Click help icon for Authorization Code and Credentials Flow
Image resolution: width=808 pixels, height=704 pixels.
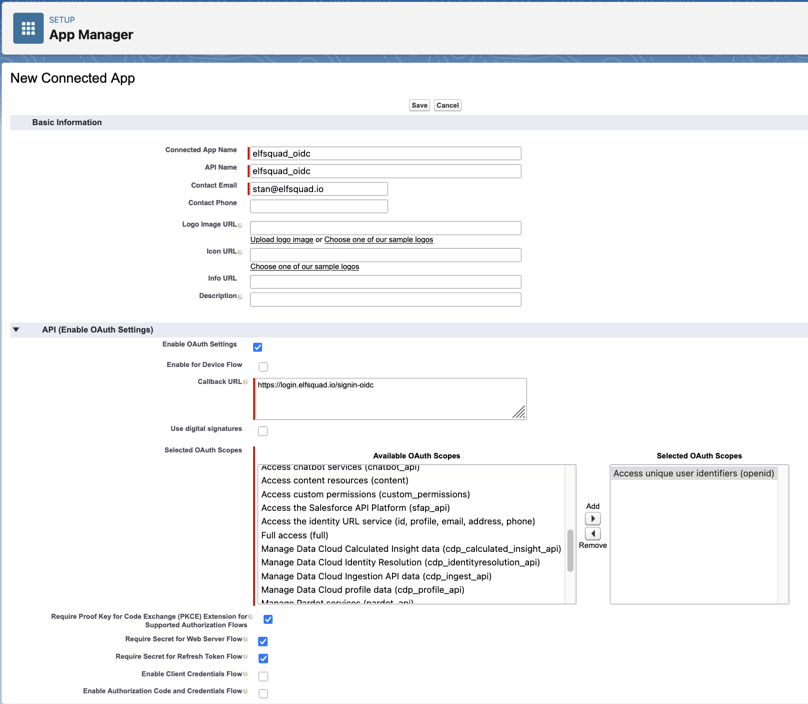[245, 691]
